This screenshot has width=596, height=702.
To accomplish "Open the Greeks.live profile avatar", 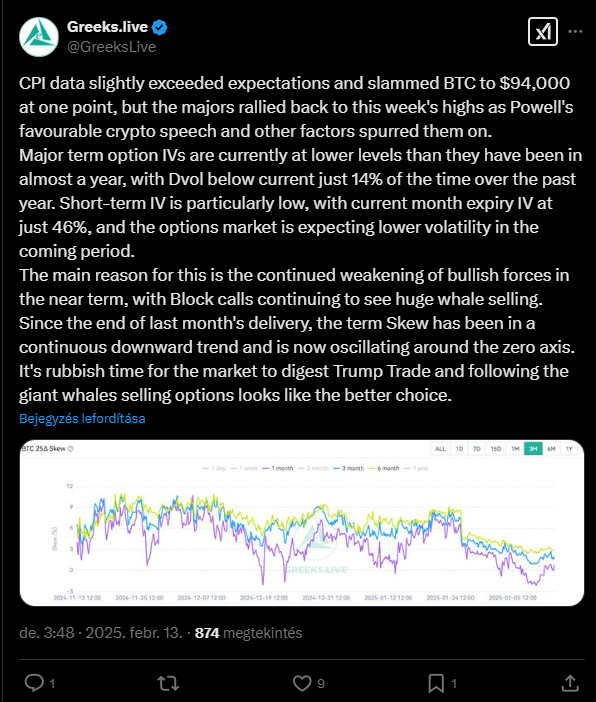I will click(x=39, y=37).
